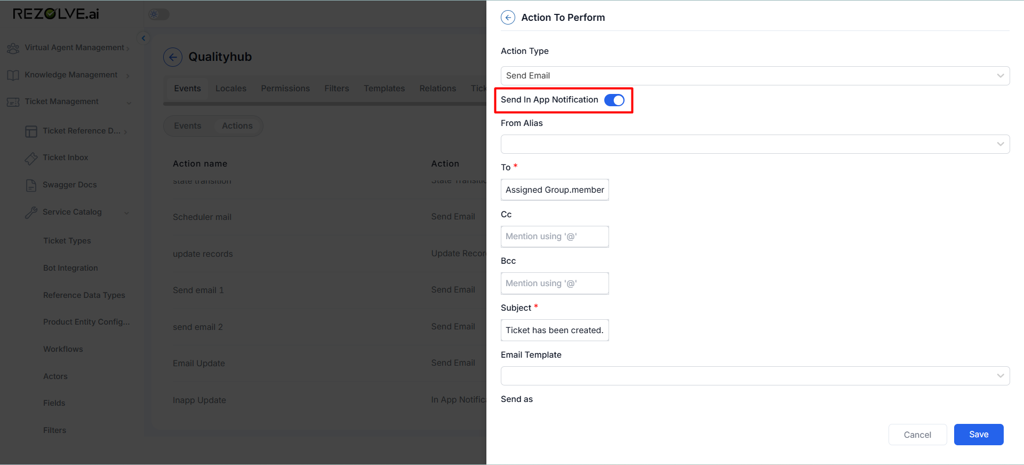
Task: Click the Ticket Reference Data icon
Action: [x=31, y=131]
